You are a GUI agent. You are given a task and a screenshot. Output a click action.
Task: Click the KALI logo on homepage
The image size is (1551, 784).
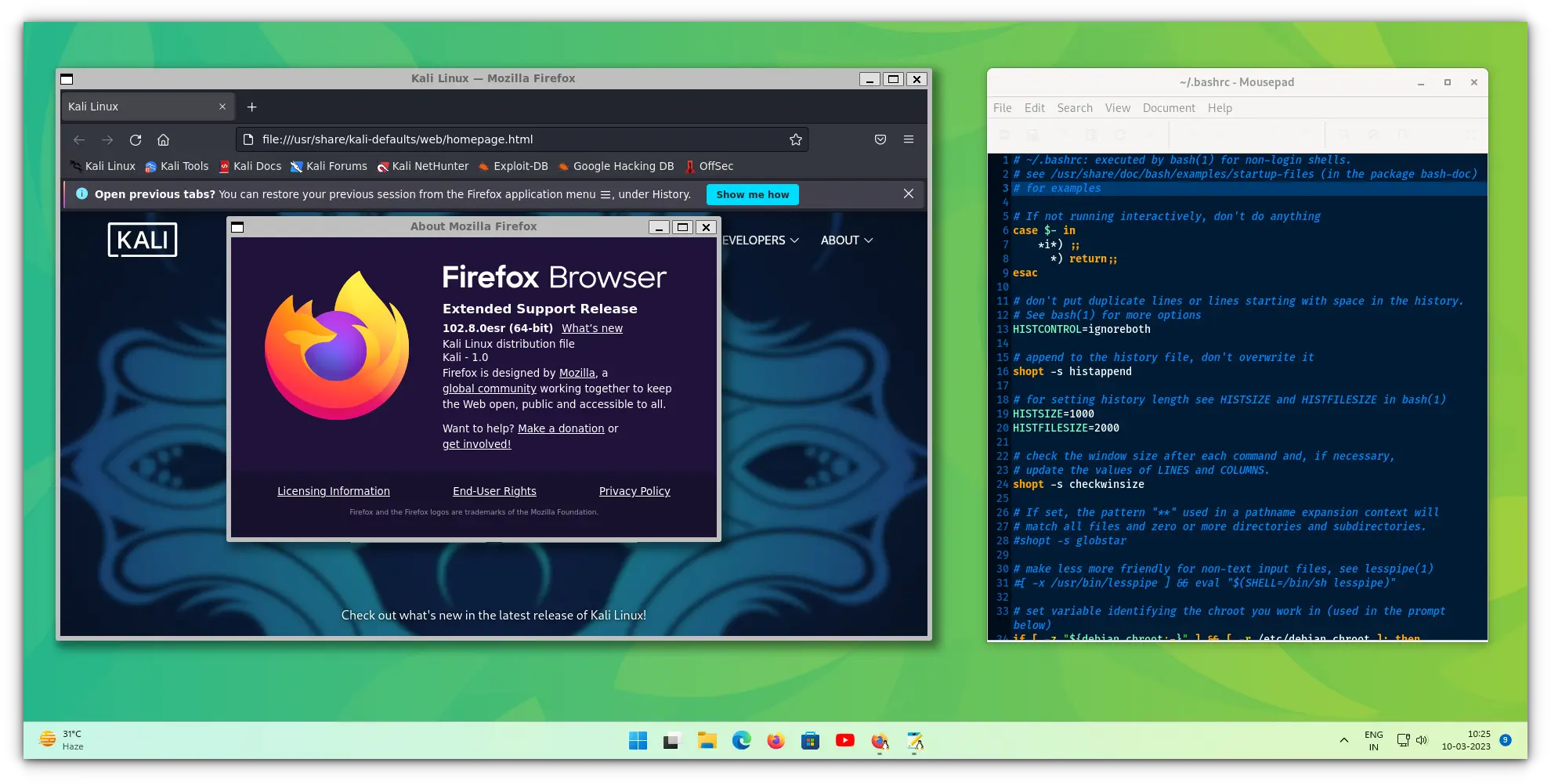click(143, 240)
